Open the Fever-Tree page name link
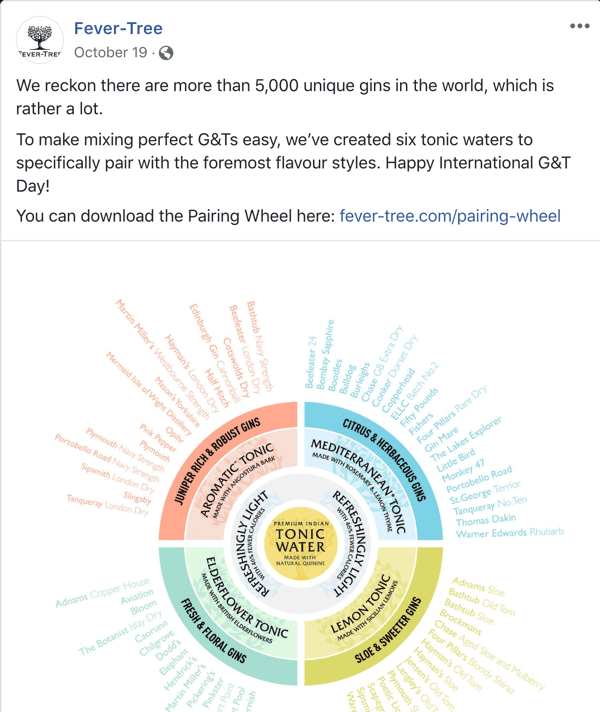600x712 pixels. 118,28
